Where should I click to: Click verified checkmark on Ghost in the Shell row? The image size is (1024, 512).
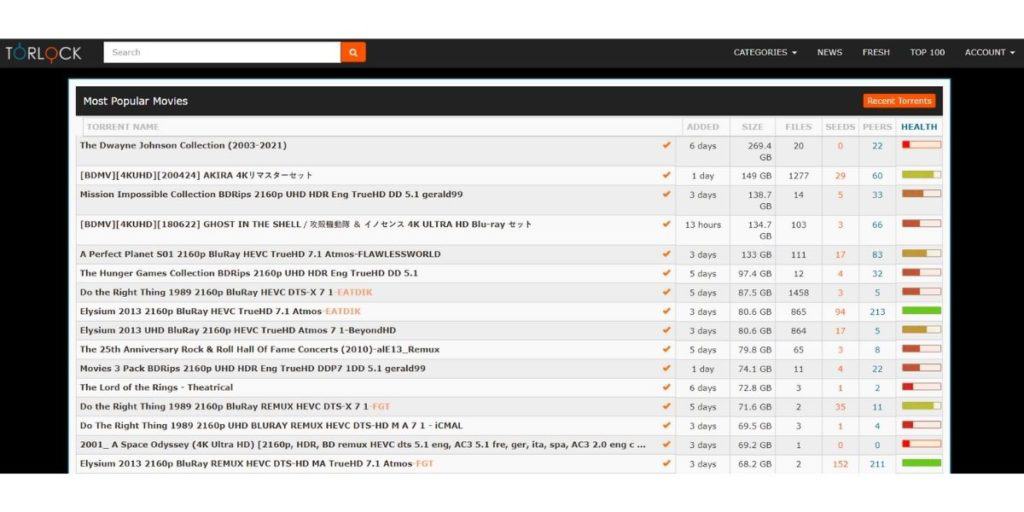(x=666, y=224)
